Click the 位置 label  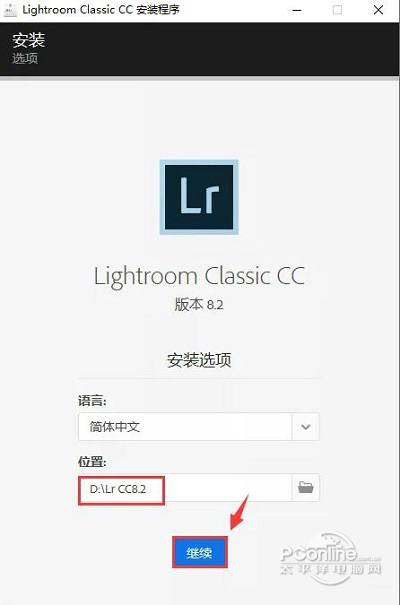92,461
